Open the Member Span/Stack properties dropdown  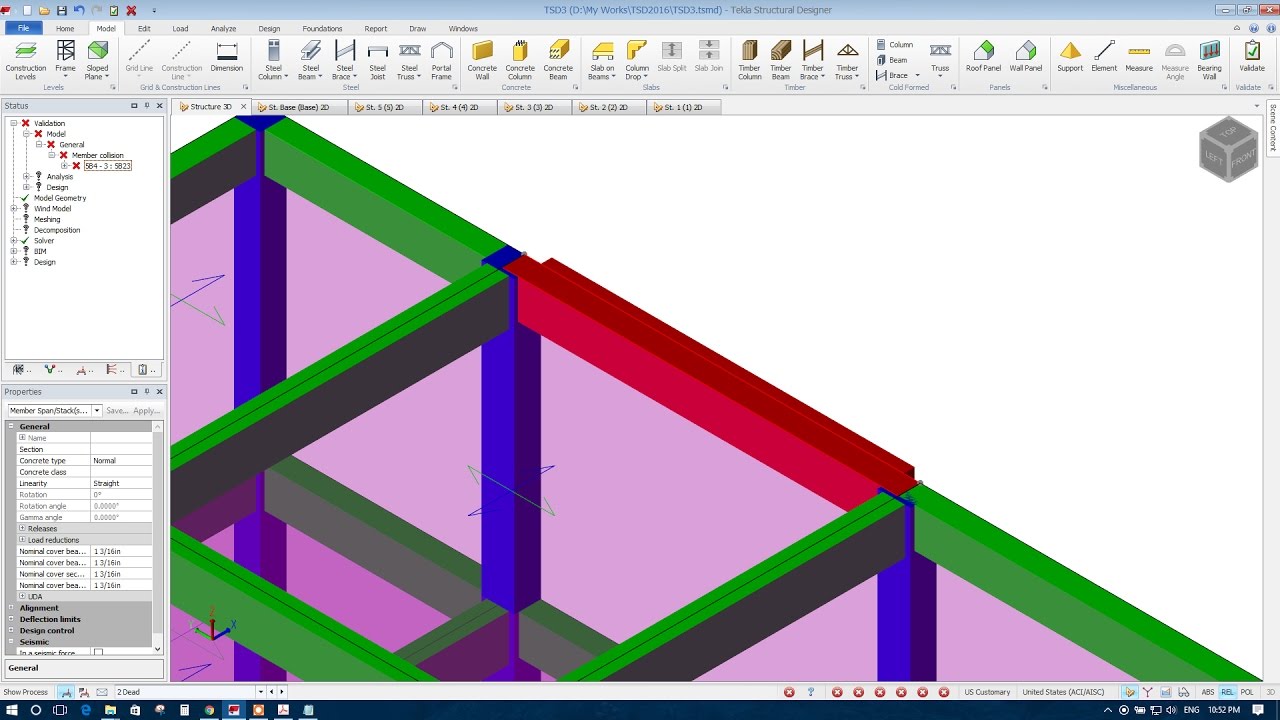coord(96,410)
